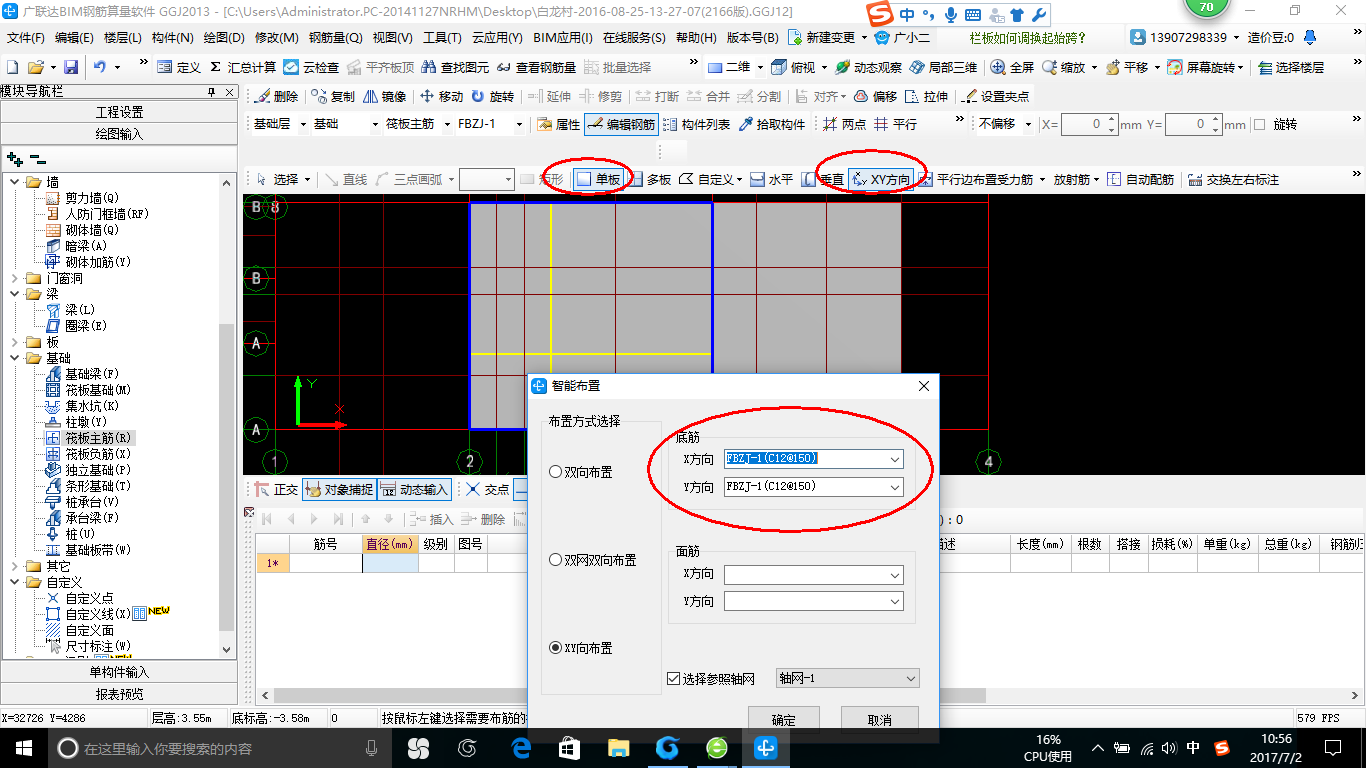1366x768 pixels.
Task: Open 设置夹点 grip settings
Action: pos(995,96)
